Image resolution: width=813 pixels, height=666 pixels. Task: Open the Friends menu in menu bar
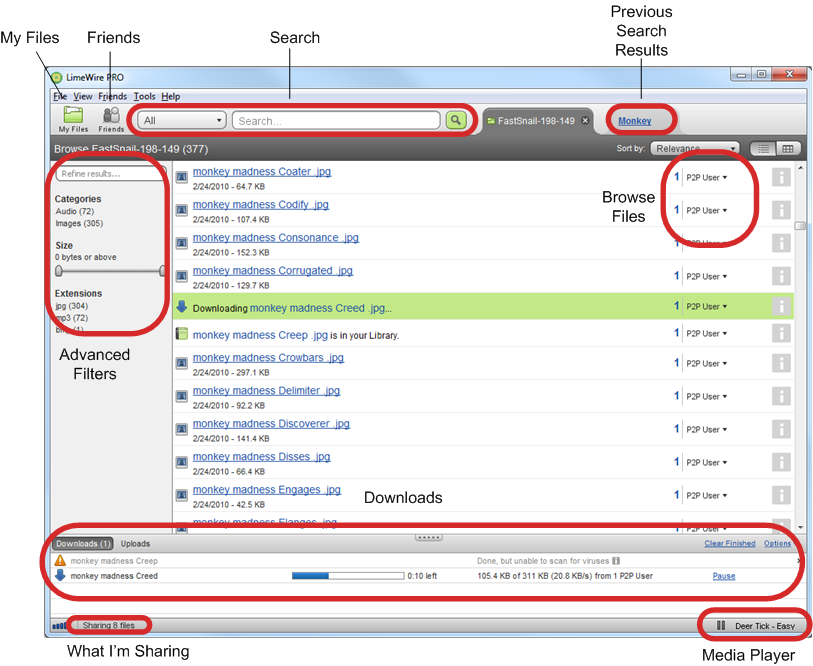pos(113,96)
